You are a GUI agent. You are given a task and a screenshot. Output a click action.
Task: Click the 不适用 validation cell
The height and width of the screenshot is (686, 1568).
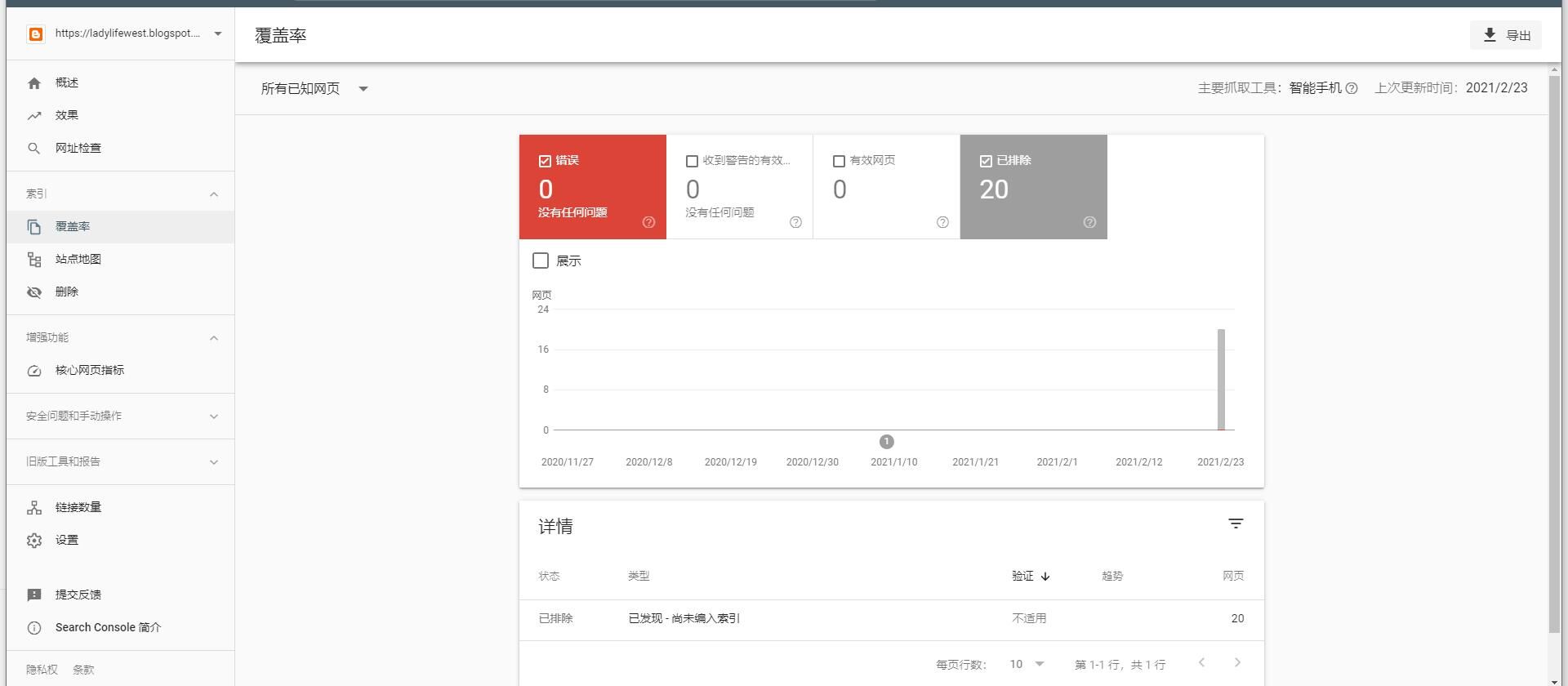click(x=1029, y=618)
